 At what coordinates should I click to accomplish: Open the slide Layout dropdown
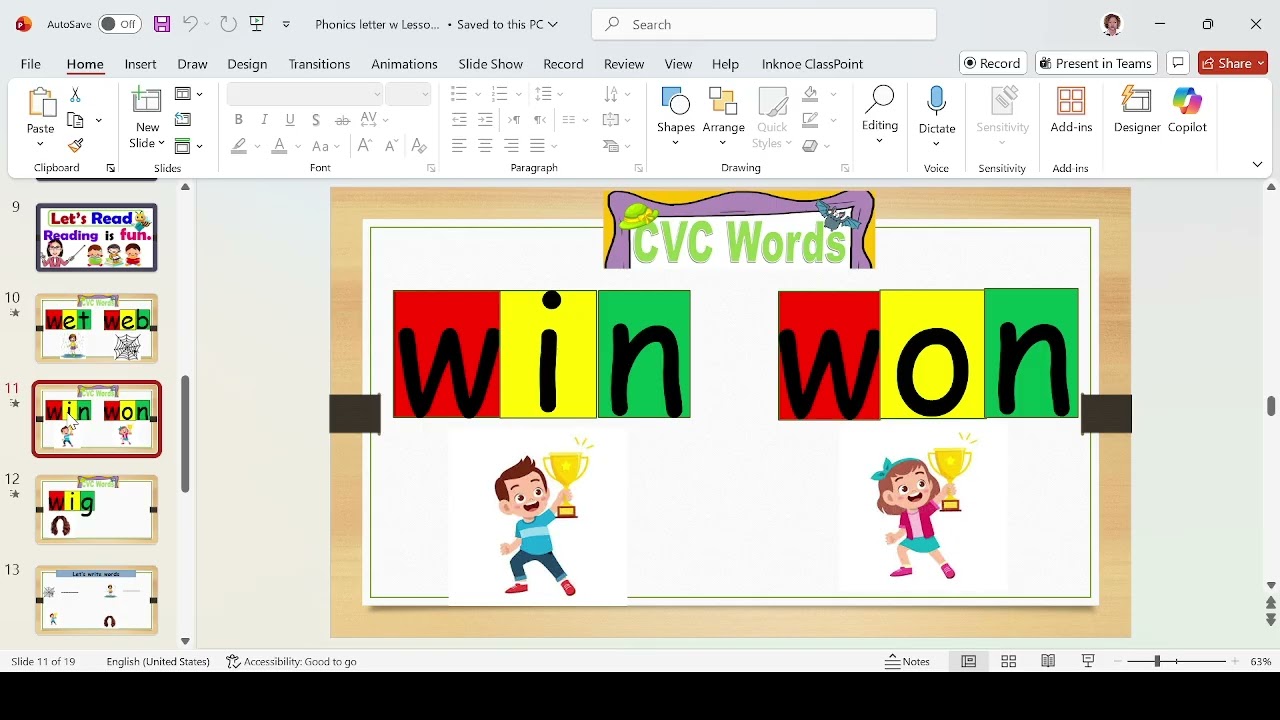tap(188, 94)
